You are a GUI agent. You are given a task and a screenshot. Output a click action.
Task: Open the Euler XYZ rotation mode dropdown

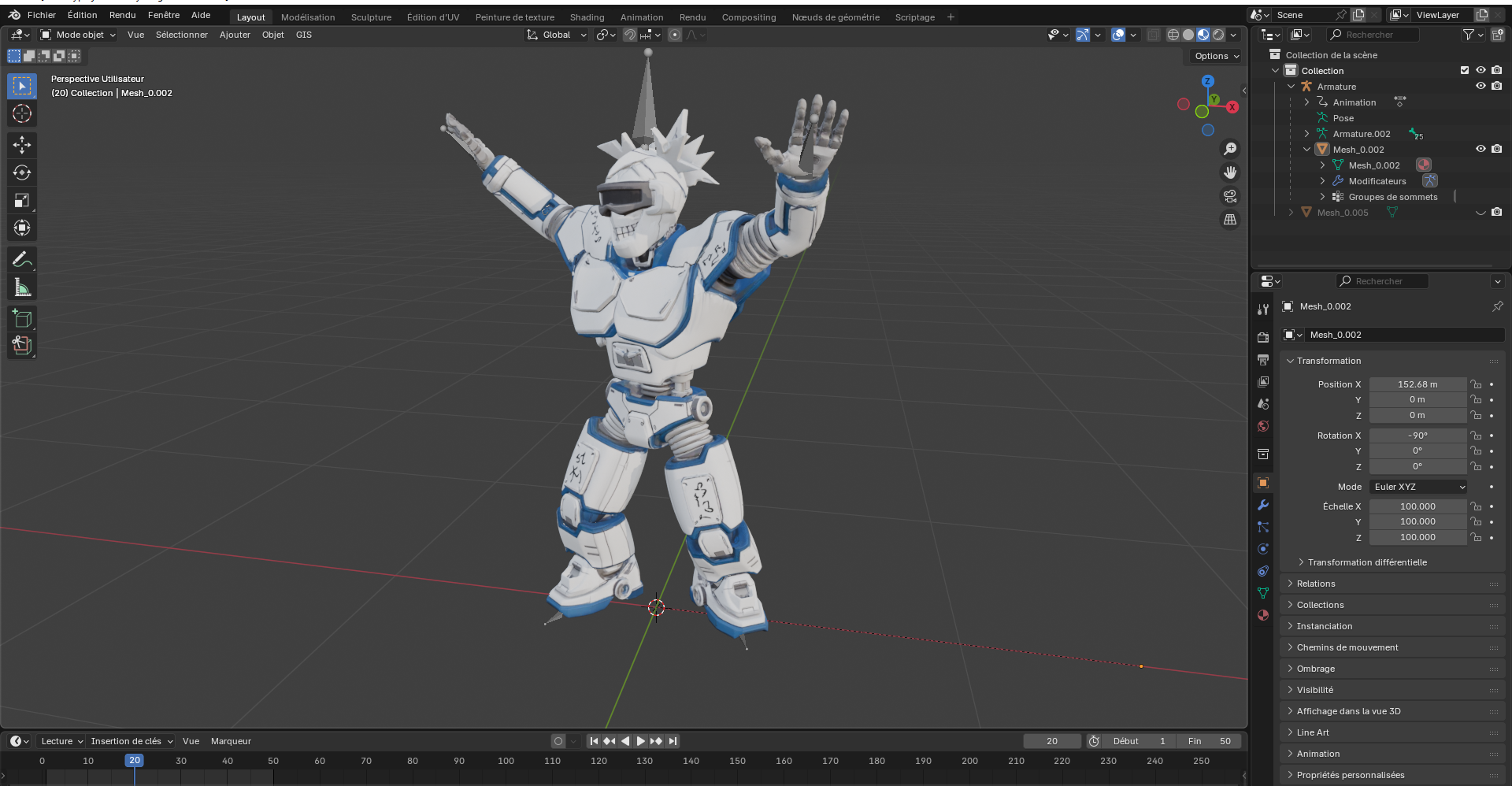tap(1418, 487)
